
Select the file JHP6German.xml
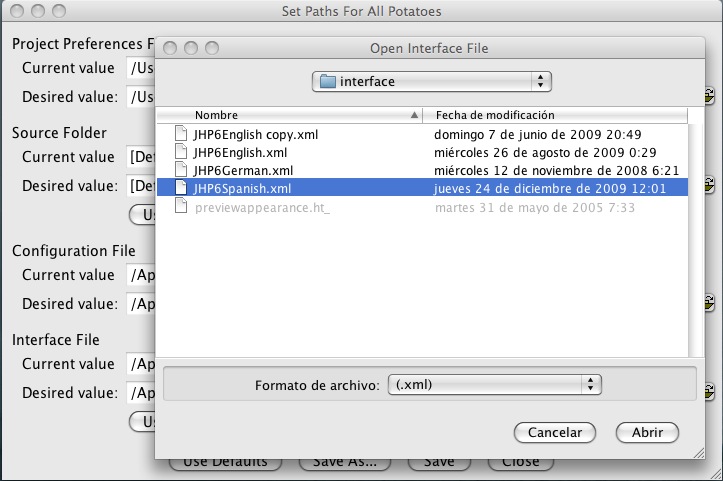point(243,170)
